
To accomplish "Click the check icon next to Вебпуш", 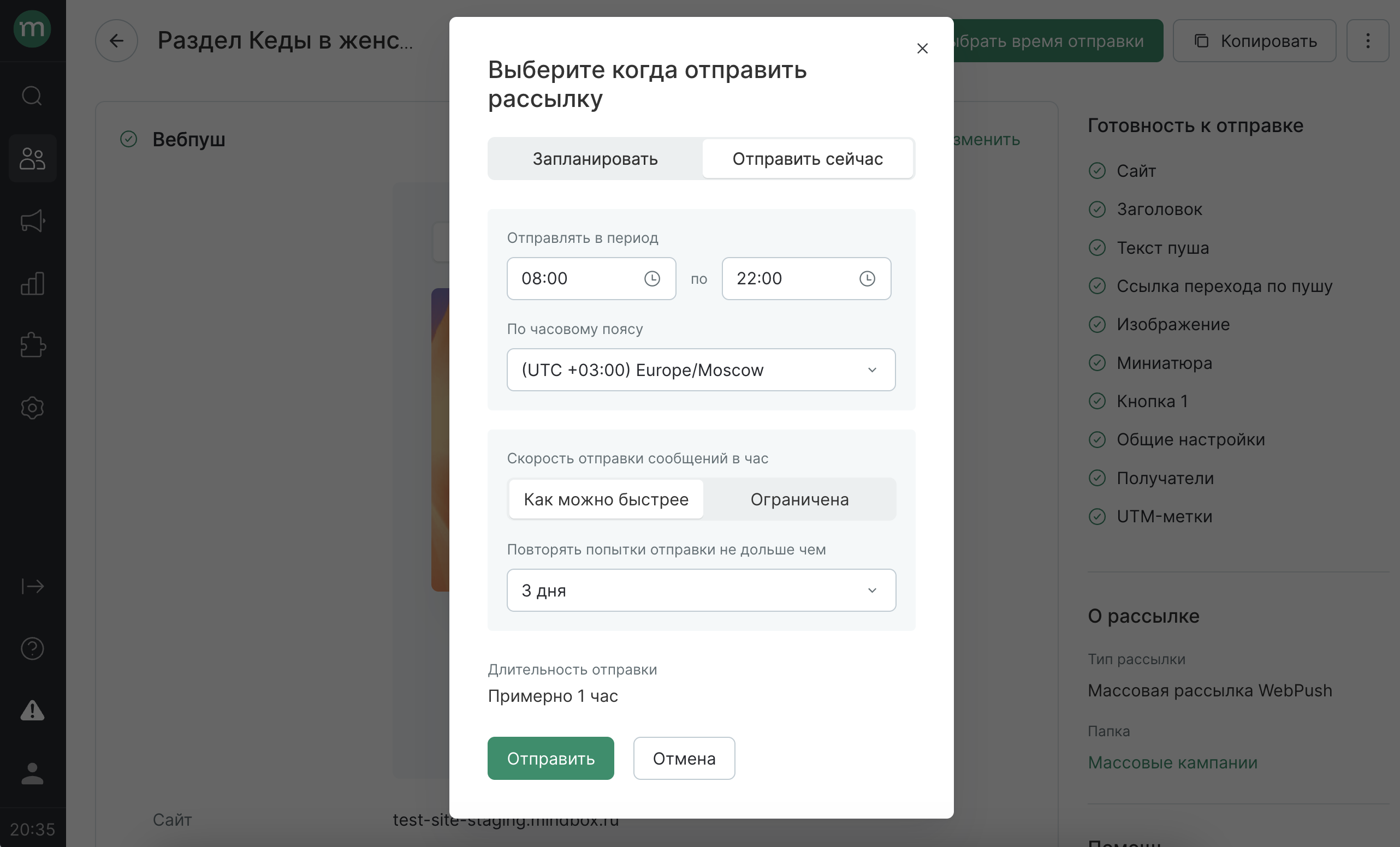I will tap(129, 139).
